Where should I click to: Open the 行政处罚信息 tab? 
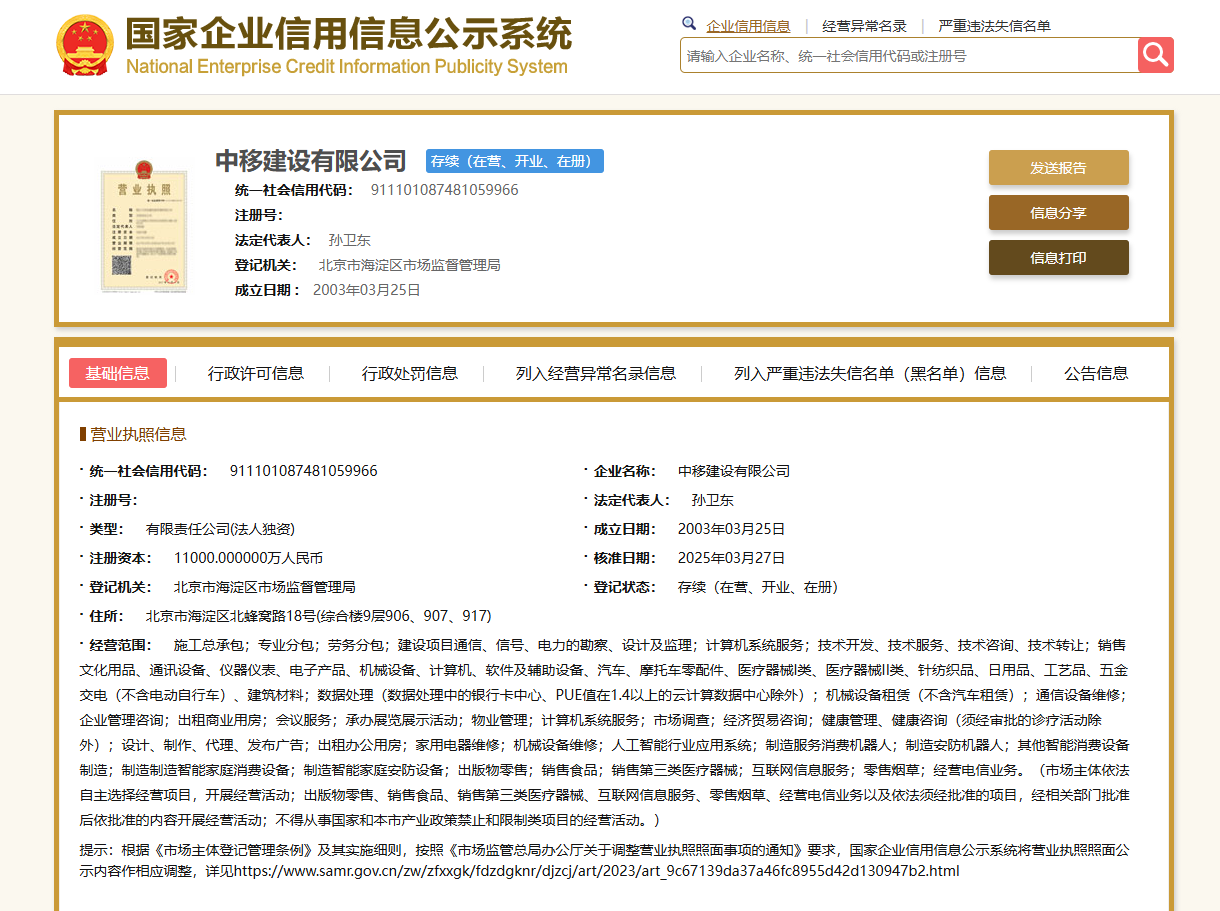pyautogui.click(x=410, y=373)
